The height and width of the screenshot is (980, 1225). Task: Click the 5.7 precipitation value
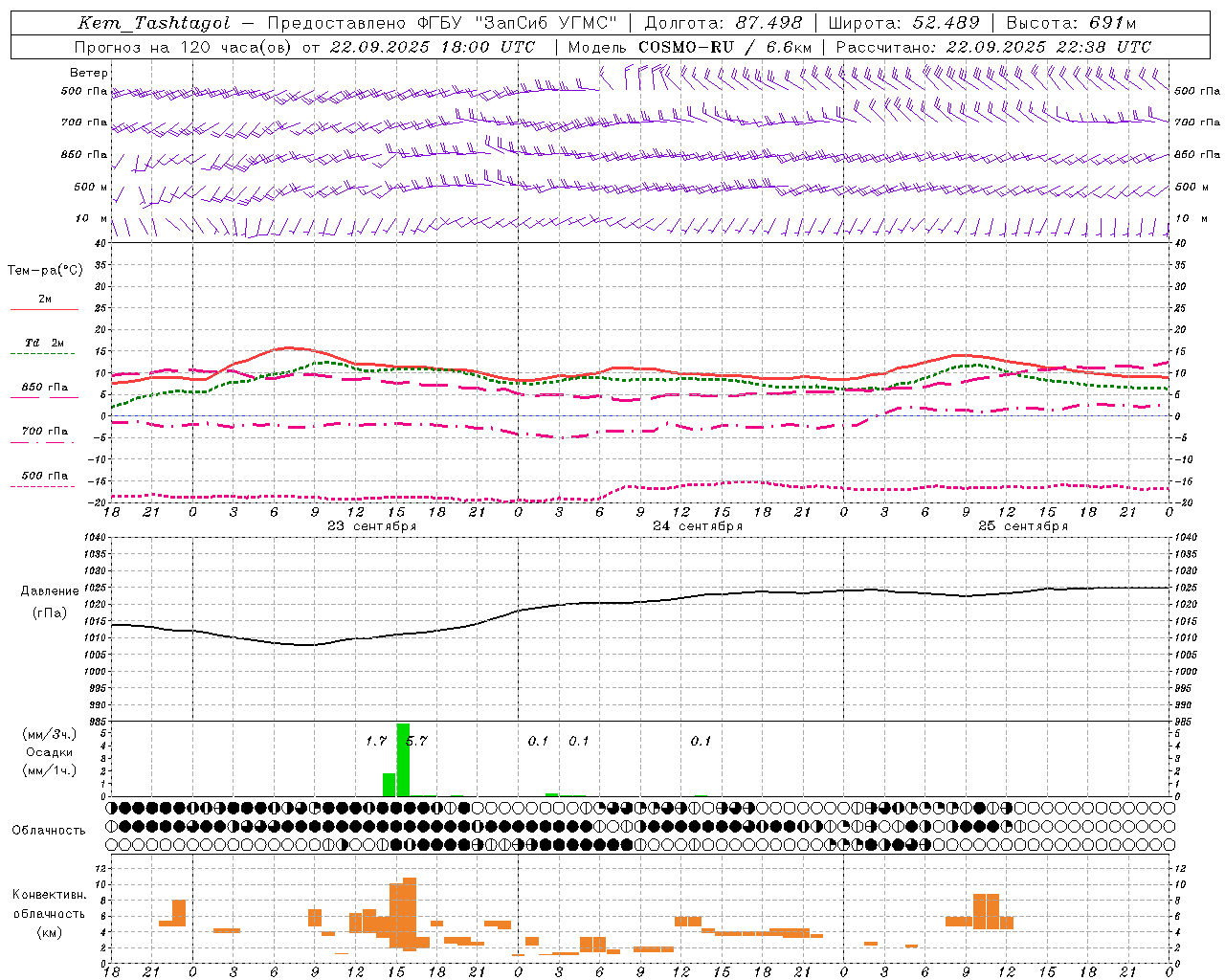[416, 741]
